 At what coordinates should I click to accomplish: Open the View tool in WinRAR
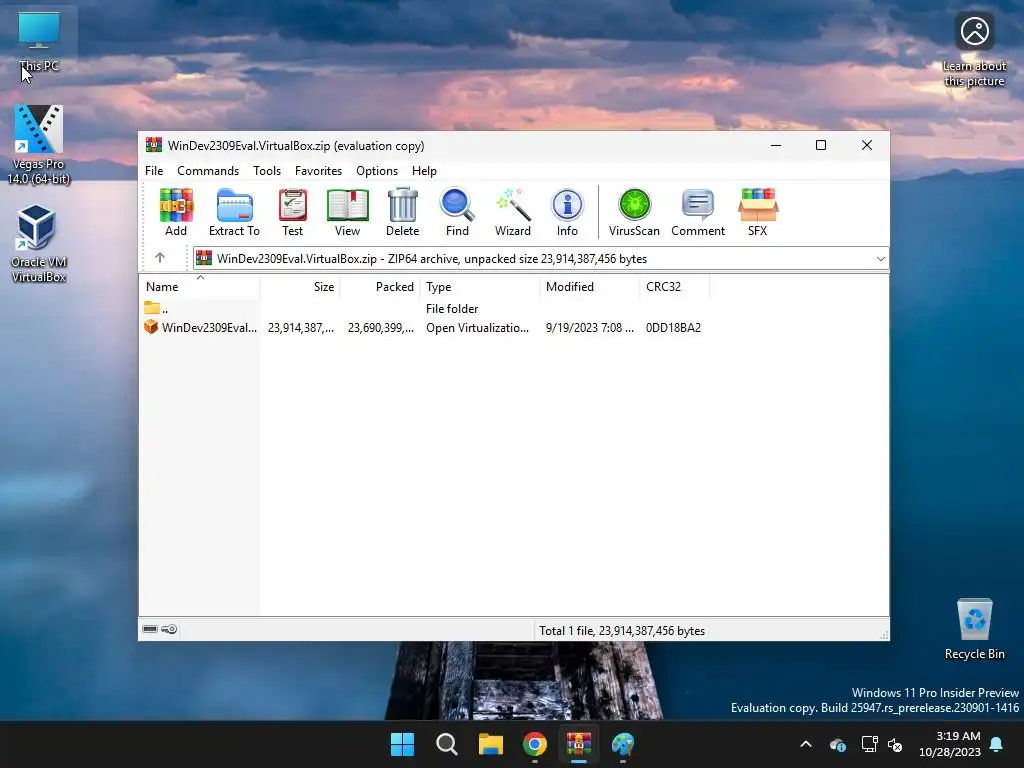point(347,212)
